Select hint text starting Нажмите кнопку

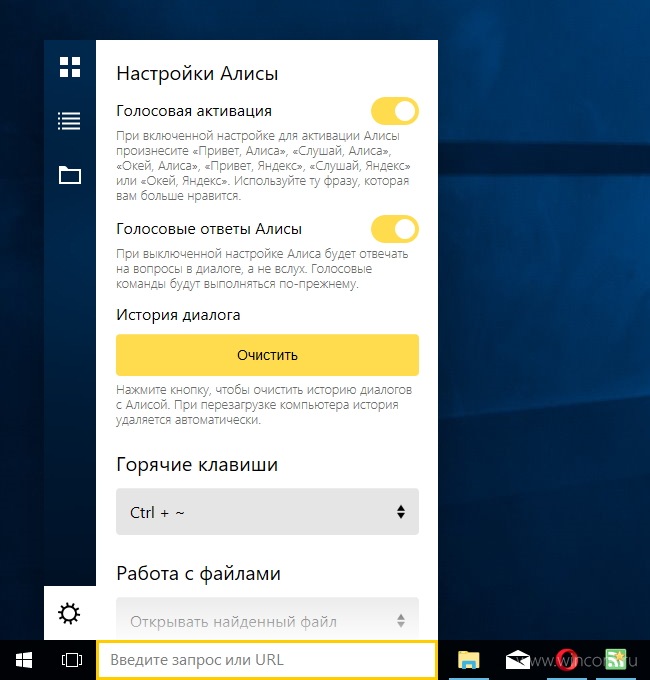click(x=264, y=405)
